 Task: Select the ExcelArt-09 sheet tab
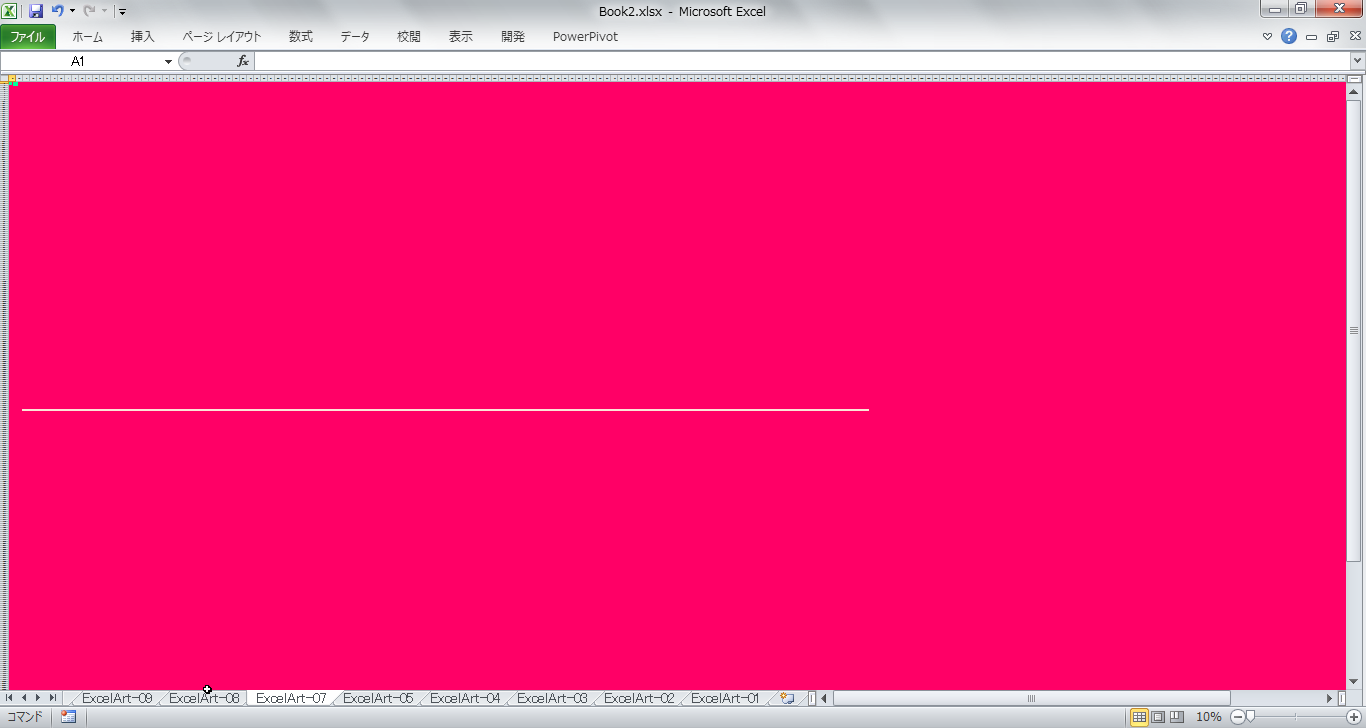pyautogui.click(x=117, y=698)
